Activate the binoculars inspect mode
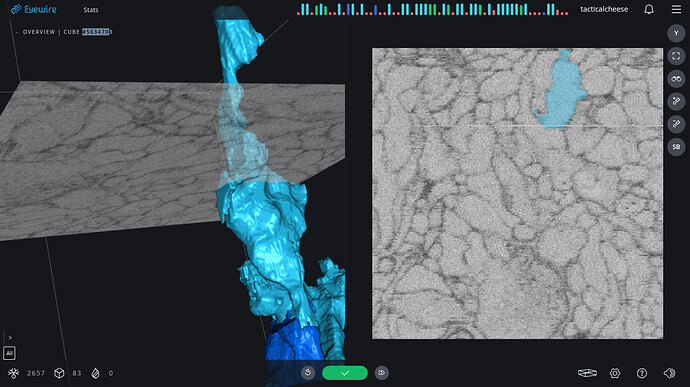This screenshot has width=690, height=387. pyautogui.click(x=676, y=79)
